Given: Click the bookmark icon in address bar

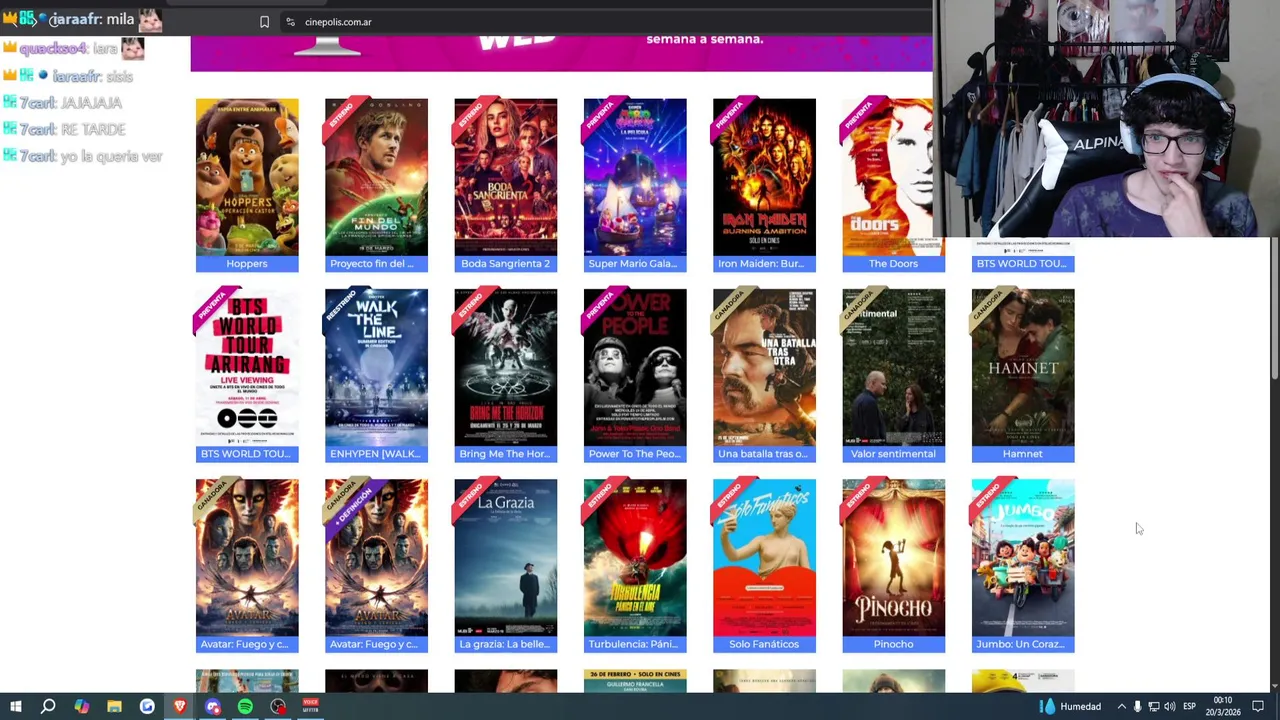Looking at the screenshot, I should 264,22.
